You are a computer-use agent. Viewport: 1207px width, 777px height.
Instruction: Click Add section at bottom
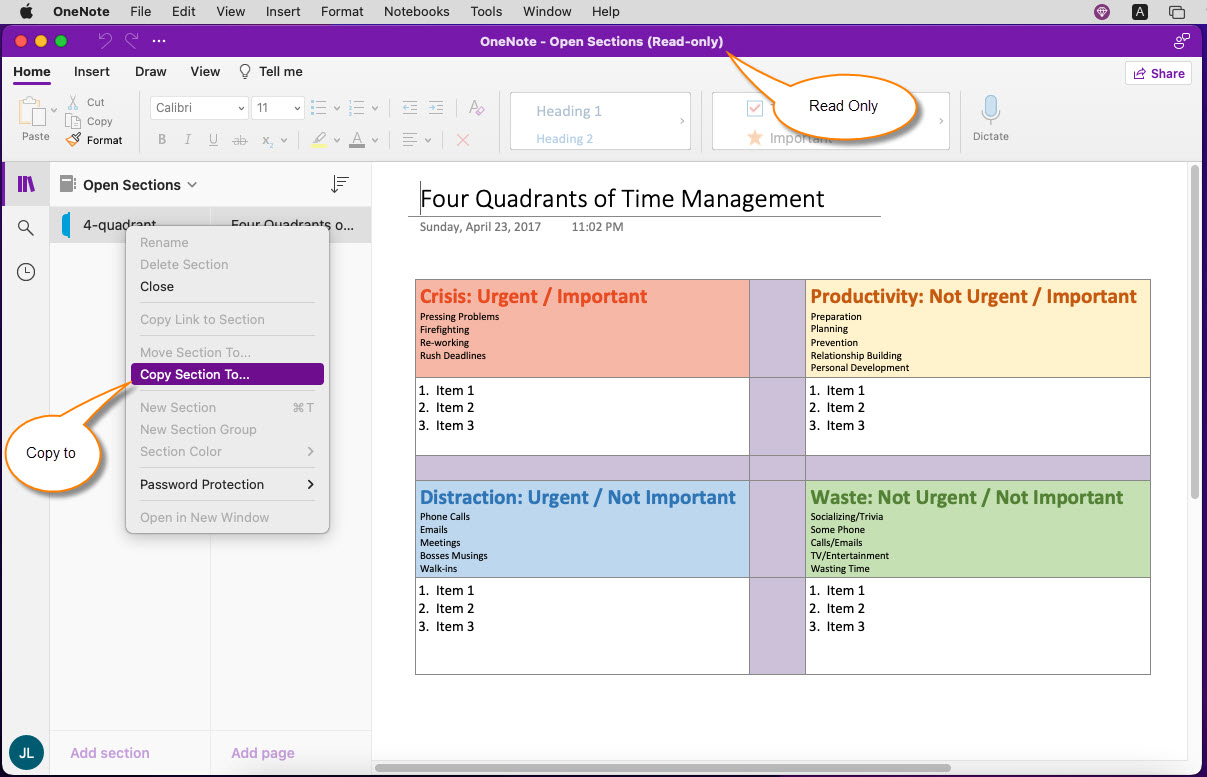(x=110, y=753)
